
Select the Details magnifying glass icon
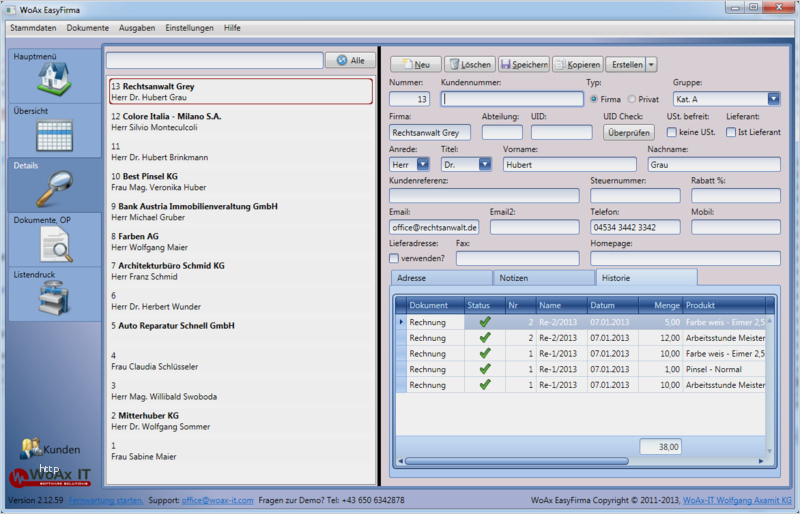(x=54, y=189)
